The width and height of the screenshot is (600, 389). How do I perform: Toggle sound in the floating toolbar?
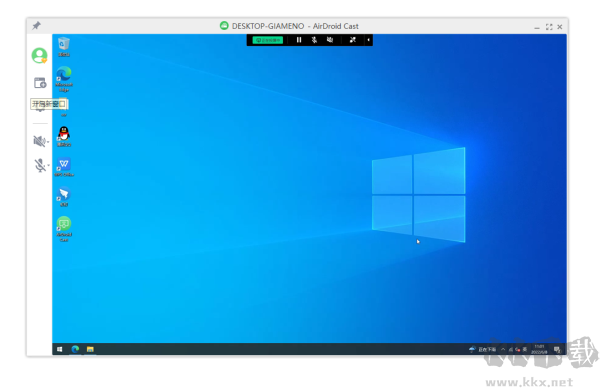click(330, 40)
